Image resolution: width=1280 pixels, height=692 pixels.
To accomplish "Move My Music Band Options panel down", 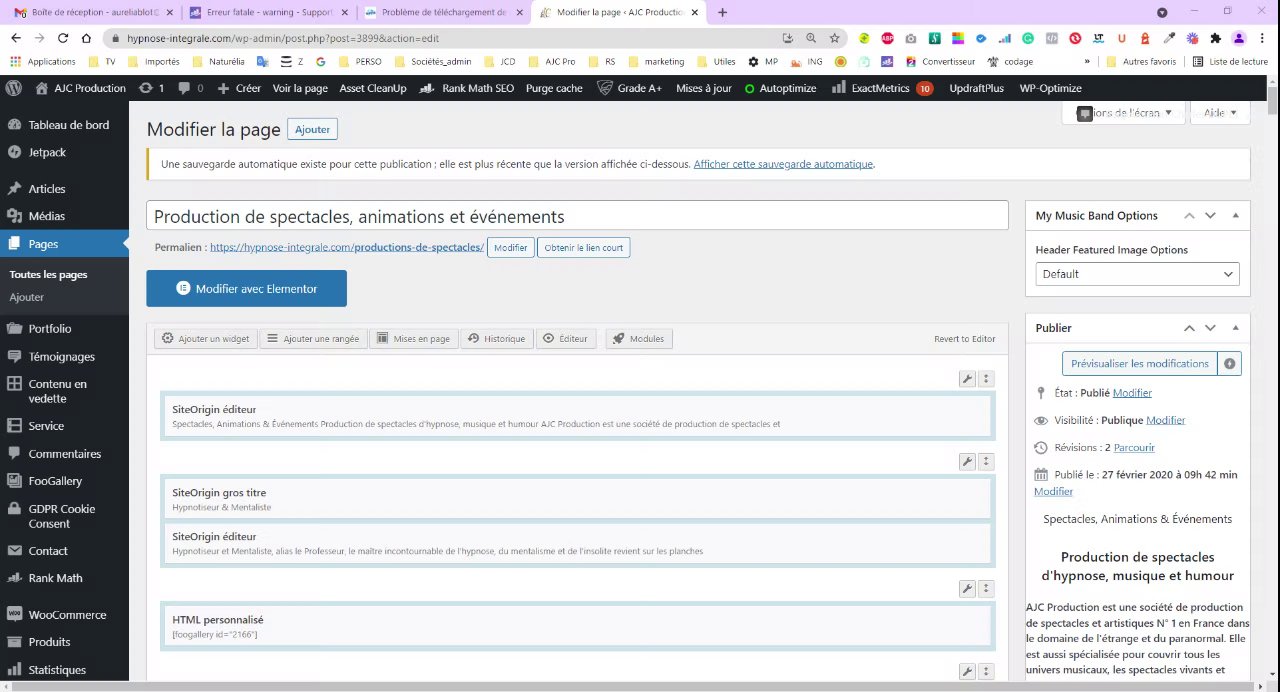I will [1210, 216].
